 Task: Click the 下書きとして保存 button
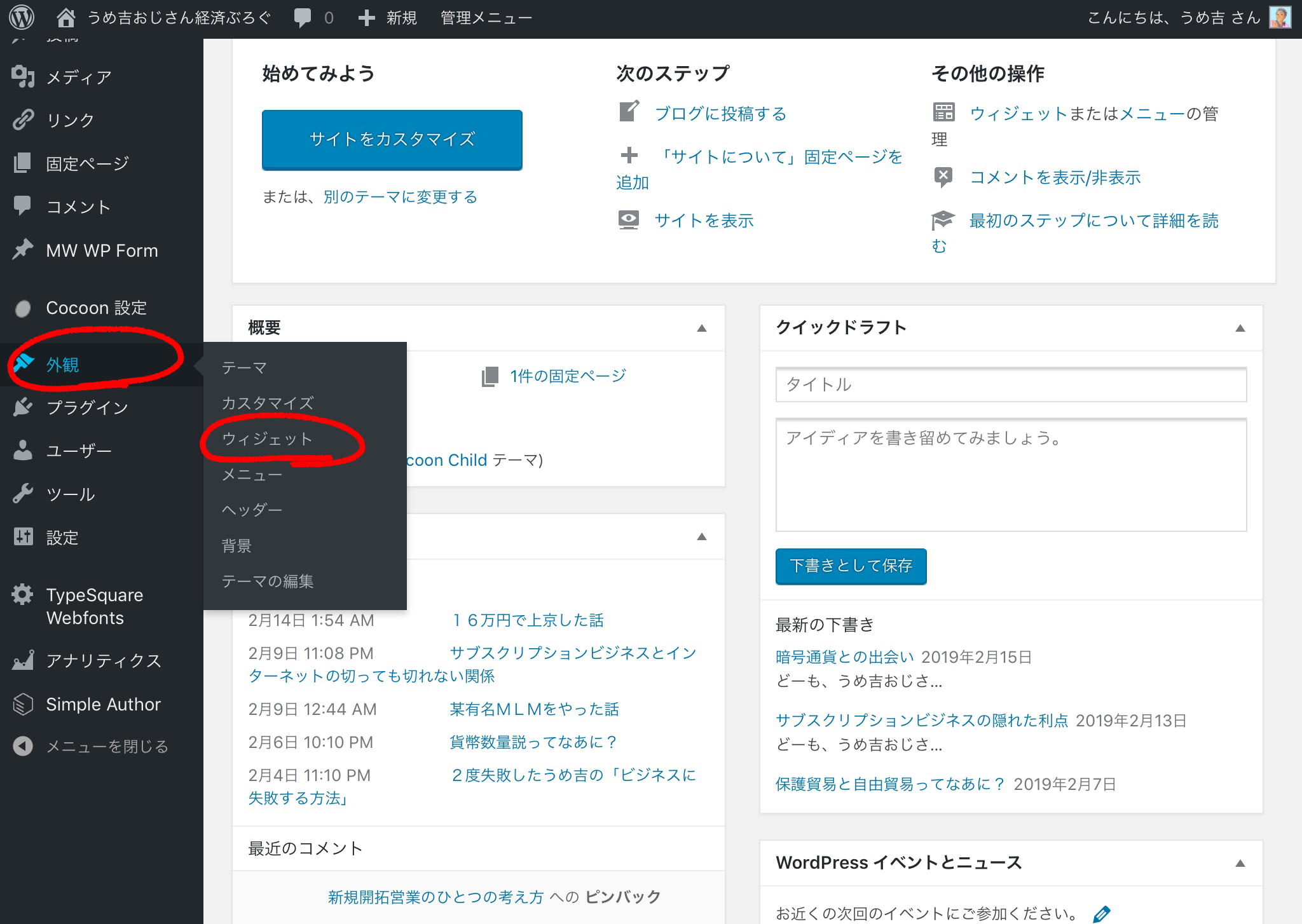[x=851, y=566]
